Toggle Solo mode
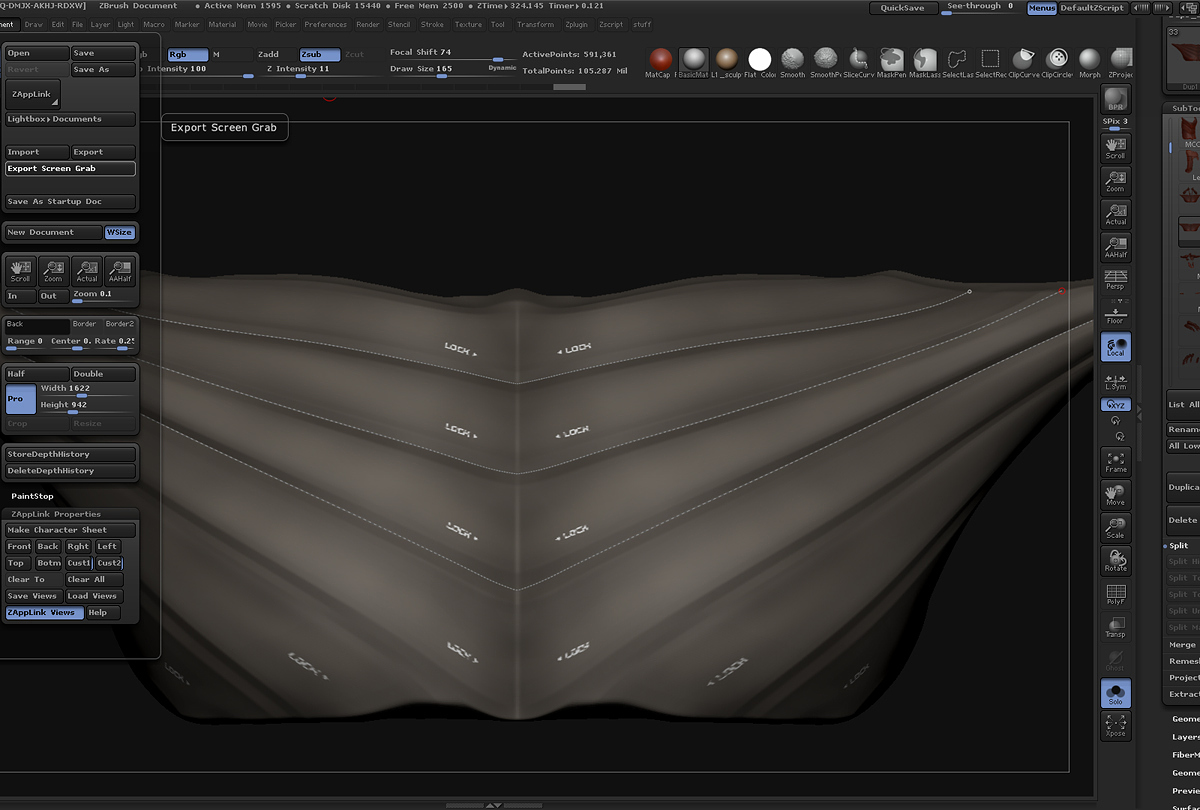The width and height of the screenshot is (1200, 810). (1115, 692)
